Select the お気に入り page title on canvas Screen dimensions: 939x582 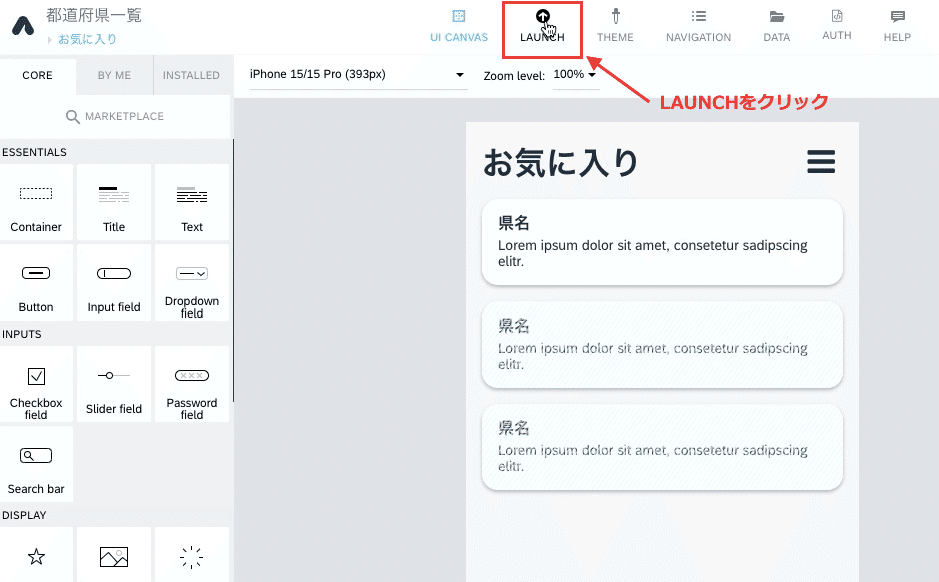(561, 162)
